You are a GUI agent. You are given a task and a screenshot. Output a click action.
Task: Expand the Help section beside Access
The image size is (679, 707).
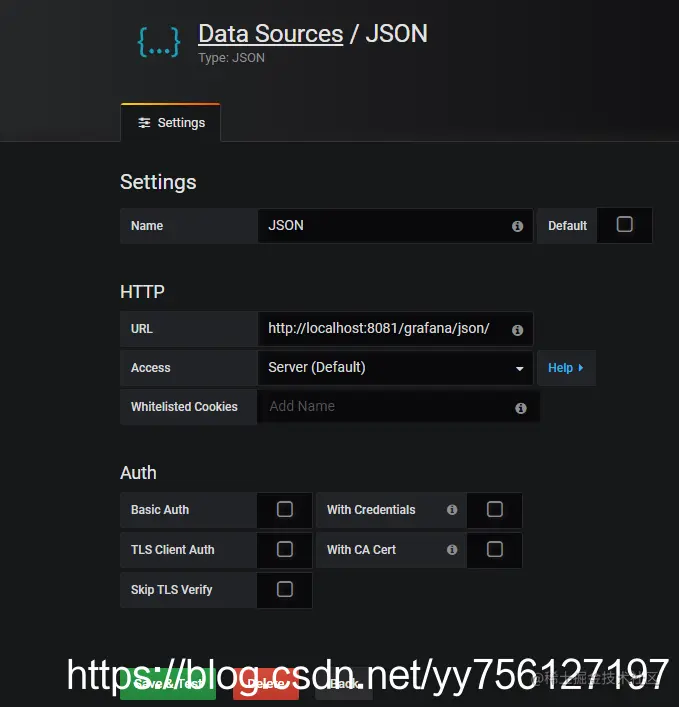click(566, 368)
